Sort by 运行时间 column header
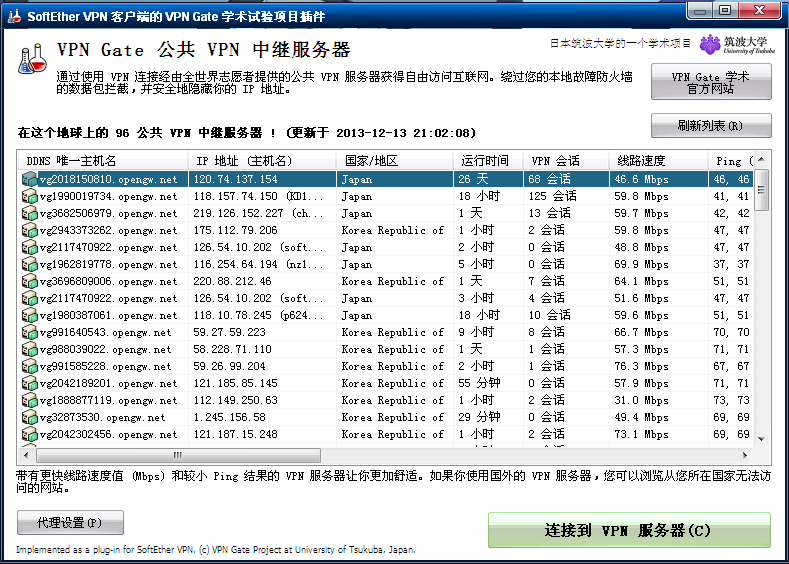 488,161
